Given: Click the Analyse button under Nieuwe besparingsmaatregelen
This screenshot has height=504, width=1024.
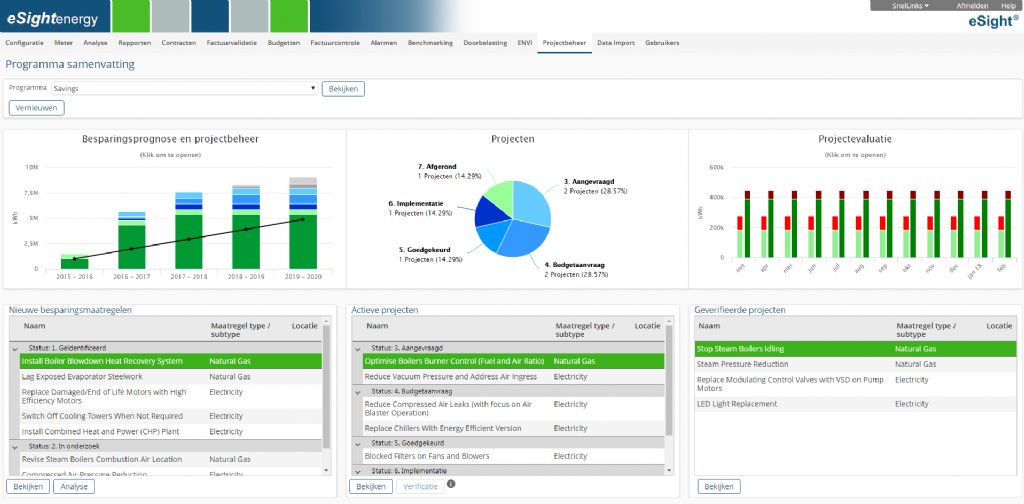Looking at the screenshot, I should point(73,487).
